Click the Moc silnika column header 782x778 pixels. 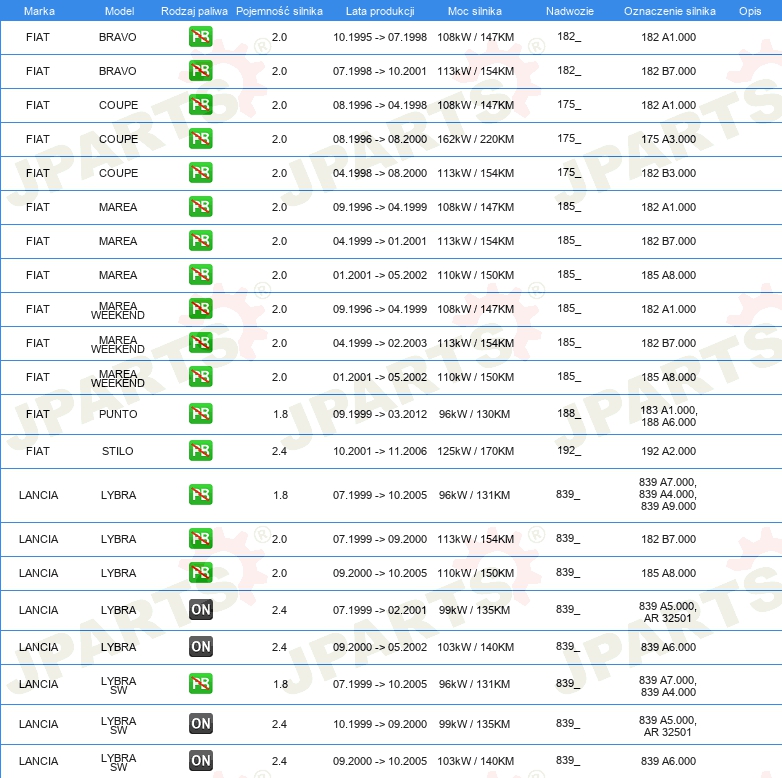[x=475, y=10]
